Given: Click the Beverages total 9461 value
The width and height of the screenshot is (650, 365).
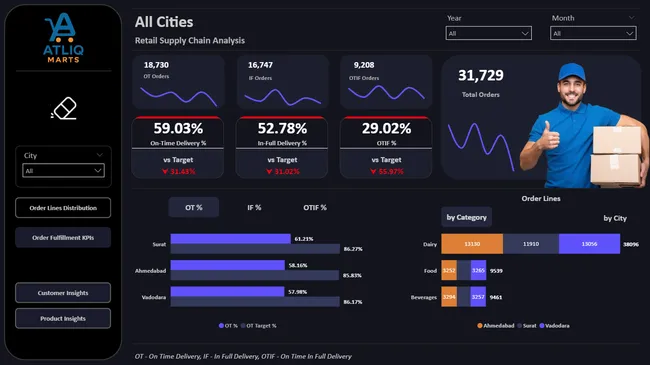Looking at the screenshot, I should click(496, 297).
